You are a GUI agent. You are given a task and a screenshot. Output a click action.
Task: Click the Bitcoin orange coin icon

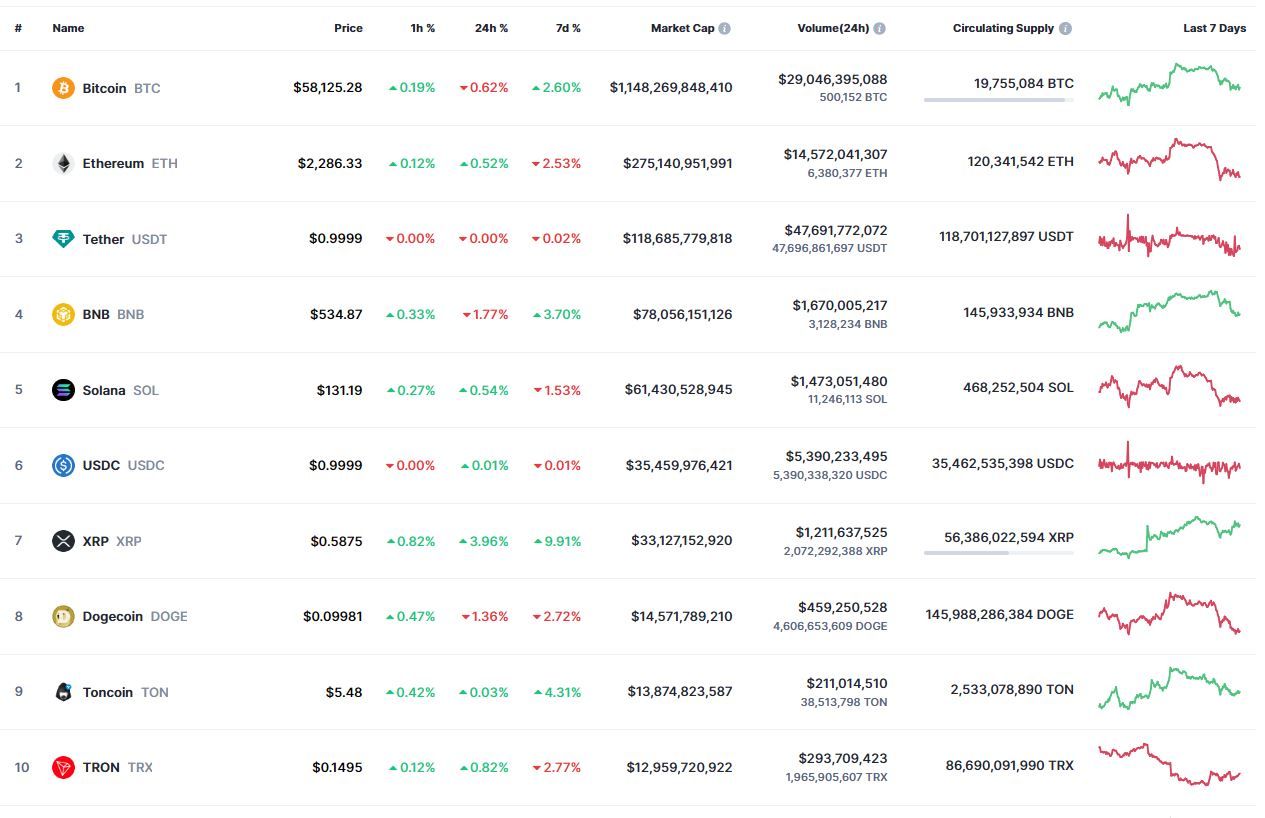tap(63, 88)
